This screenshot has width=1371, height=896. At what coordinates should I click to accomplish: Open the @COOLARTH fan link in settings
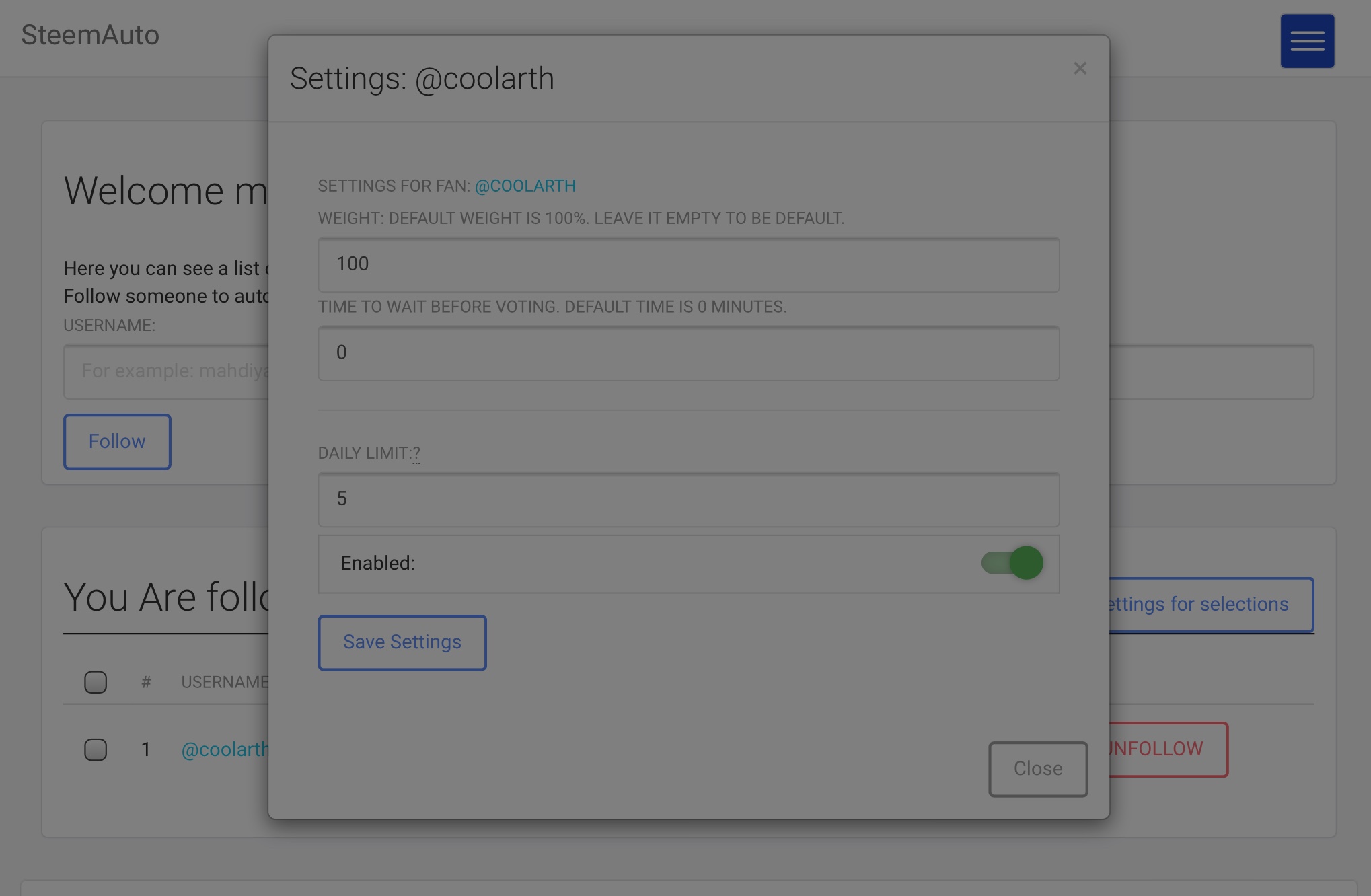tap(525, 186)
